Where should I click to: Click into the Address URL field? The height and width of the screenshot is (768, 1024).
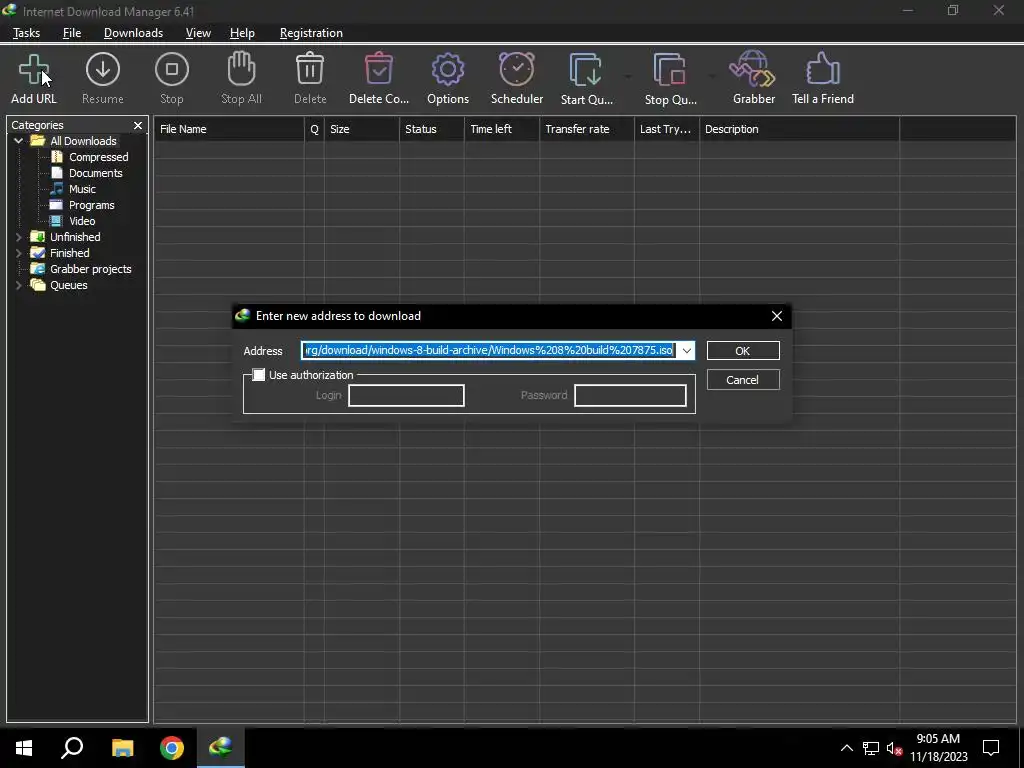pyautogui.click(x=489, y=351)
